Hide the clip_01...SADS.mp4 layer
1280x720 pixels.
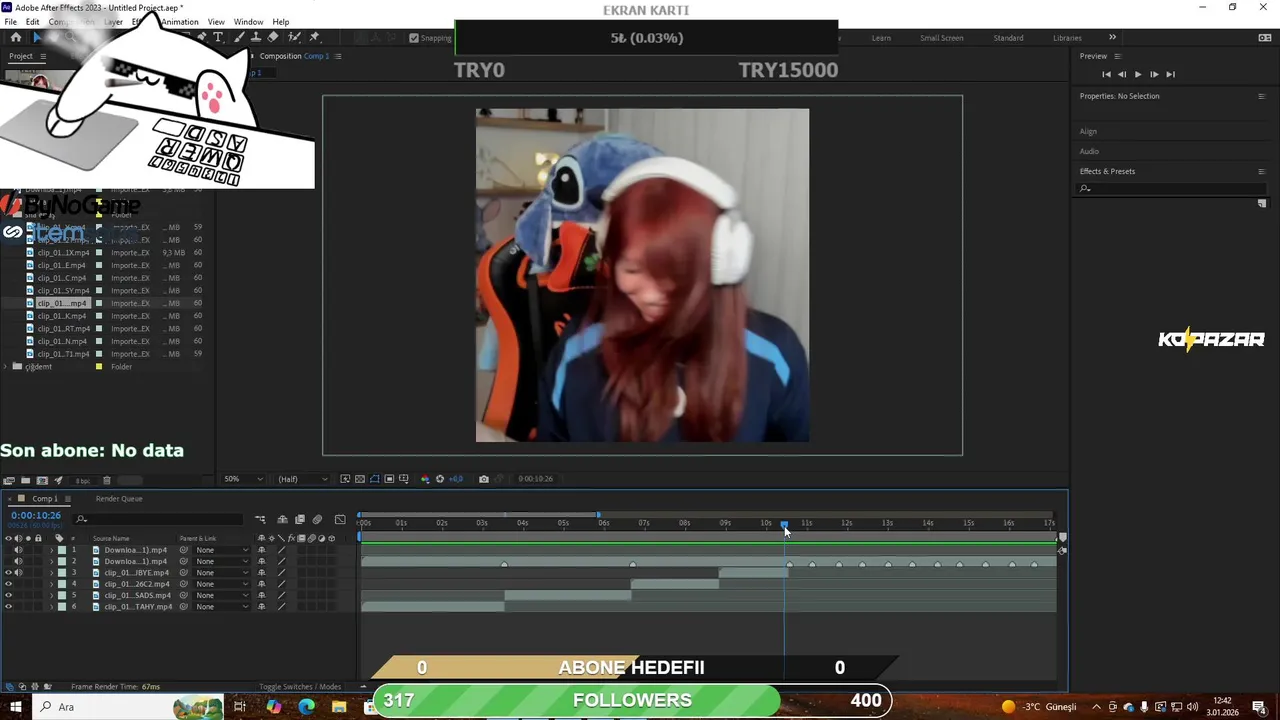click(8, 596)
